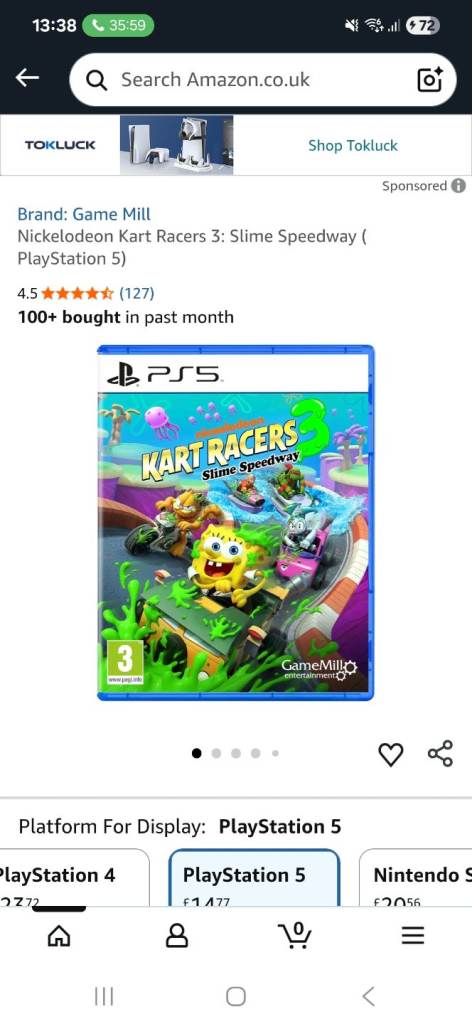Share this product via share icon
The height and width of the screenshot is (1024, 472).
[441, 754]
